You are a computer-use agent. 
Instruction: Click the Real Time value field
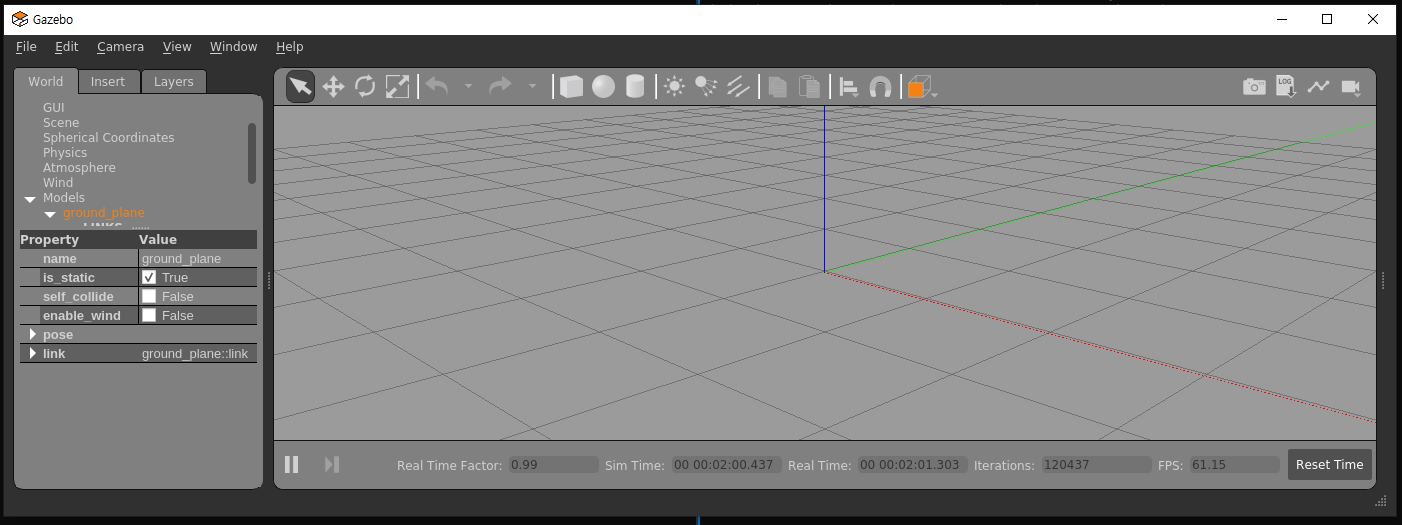click(x=913, y=465)
